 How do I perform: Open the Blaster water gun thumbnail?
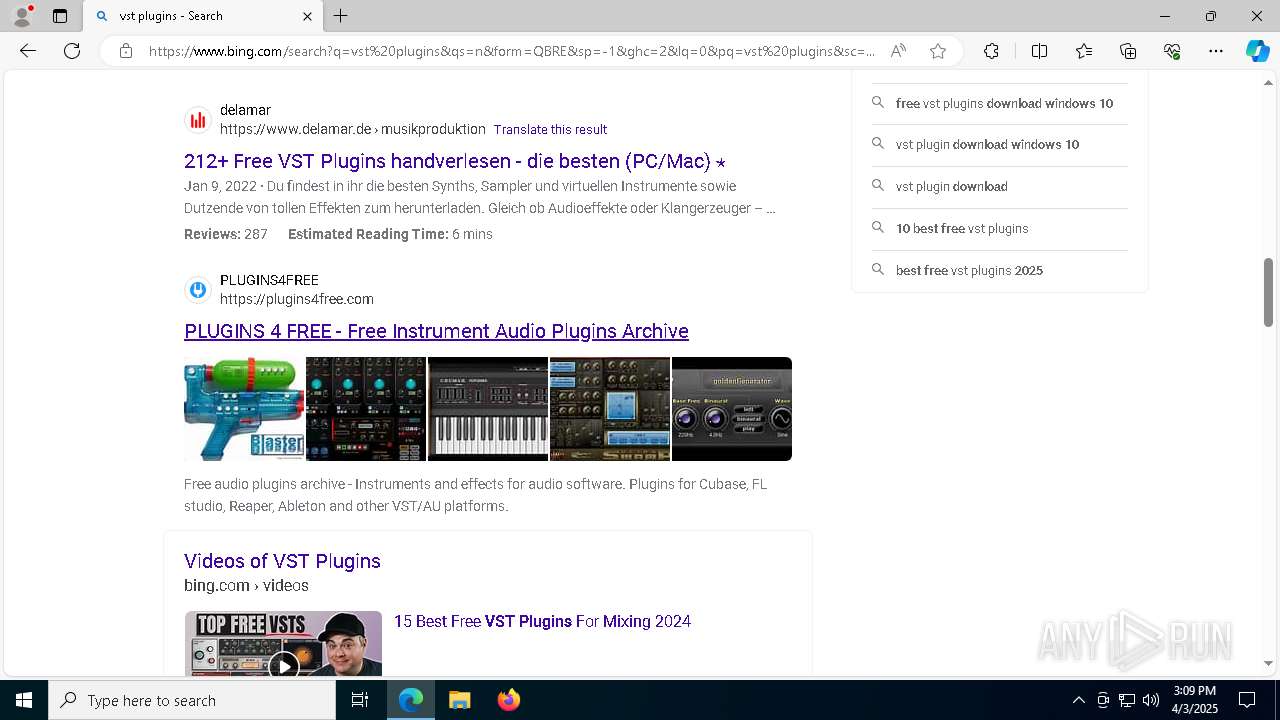pyautogui.click(x=244, y=409)
